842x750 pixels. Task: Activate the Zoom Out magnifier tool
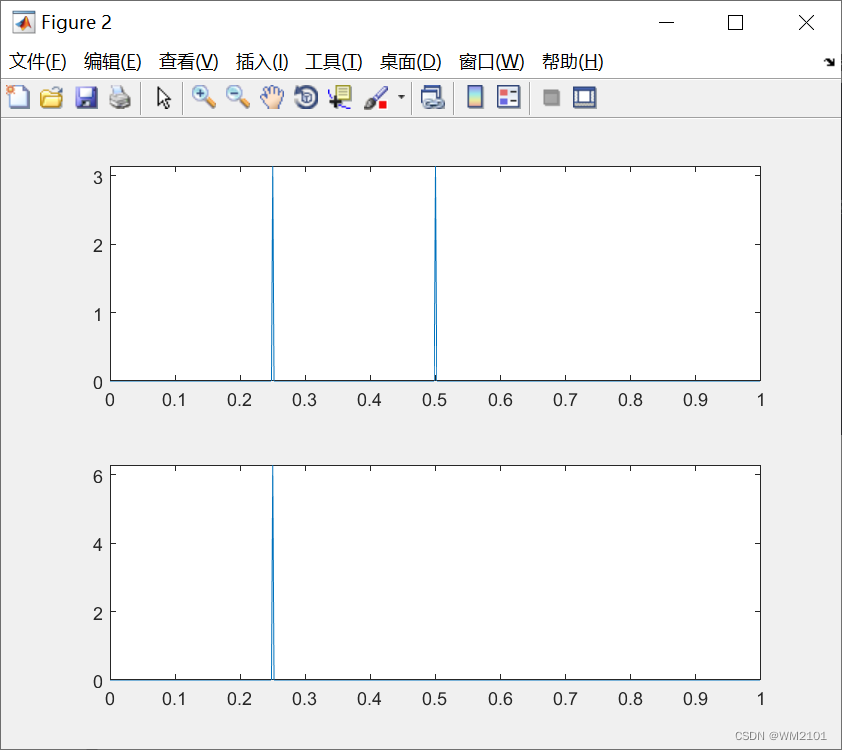(x=238, y=98)
